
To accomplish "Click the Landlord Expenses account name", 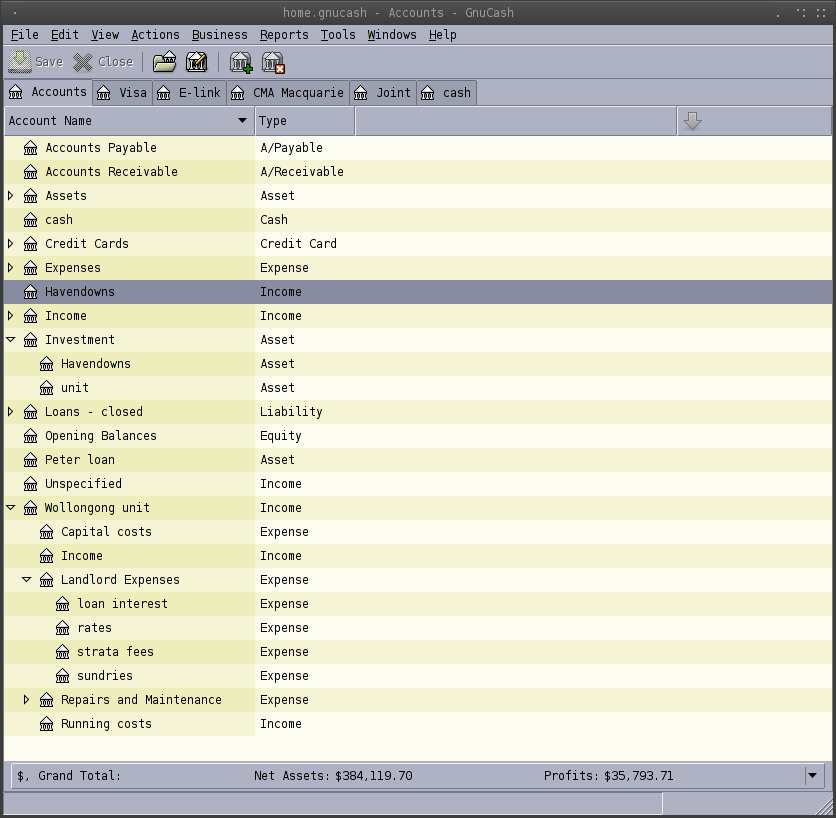I will point(120,580).
